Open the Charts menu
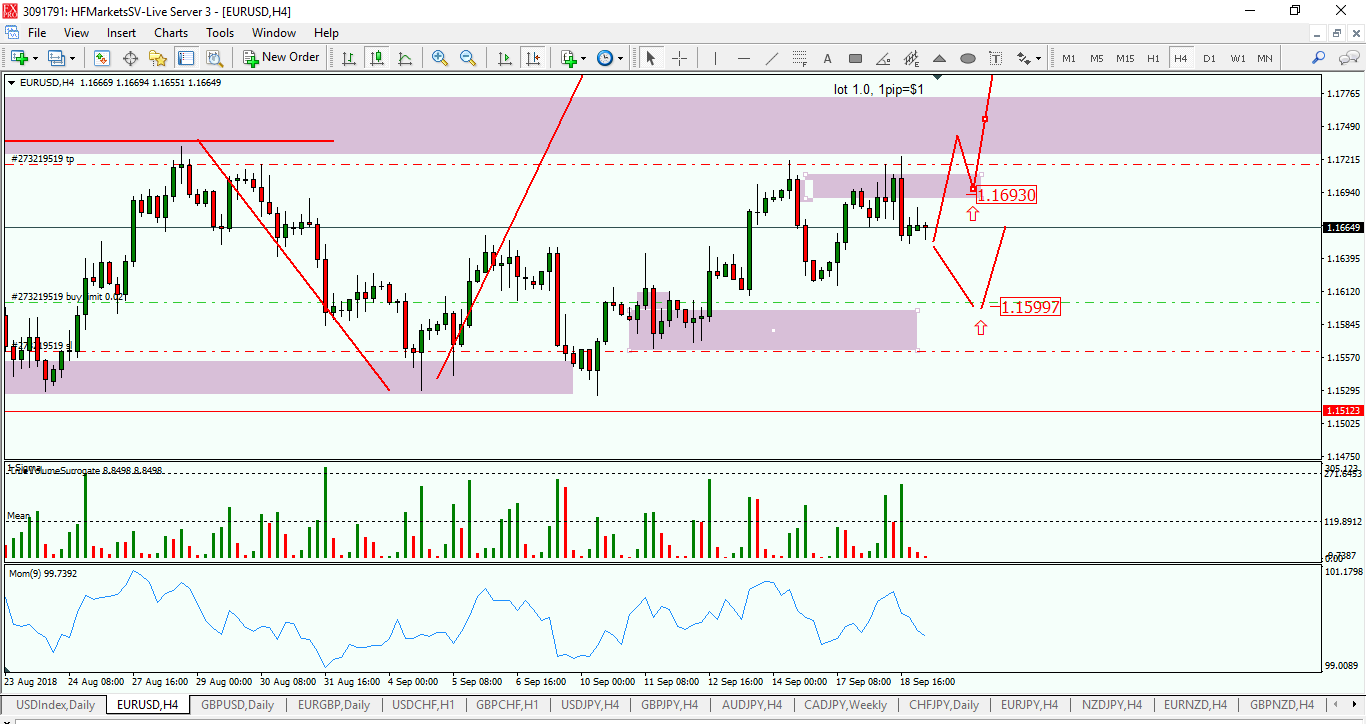This screenshot has height=724, width=1366. point(171,33)
